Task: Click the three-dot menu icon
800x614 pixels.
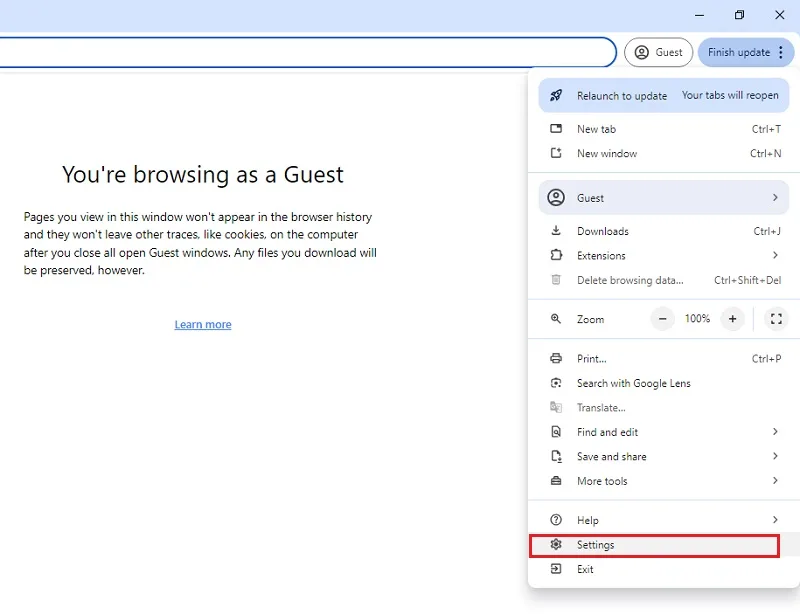Action: (x=781, y=52)
